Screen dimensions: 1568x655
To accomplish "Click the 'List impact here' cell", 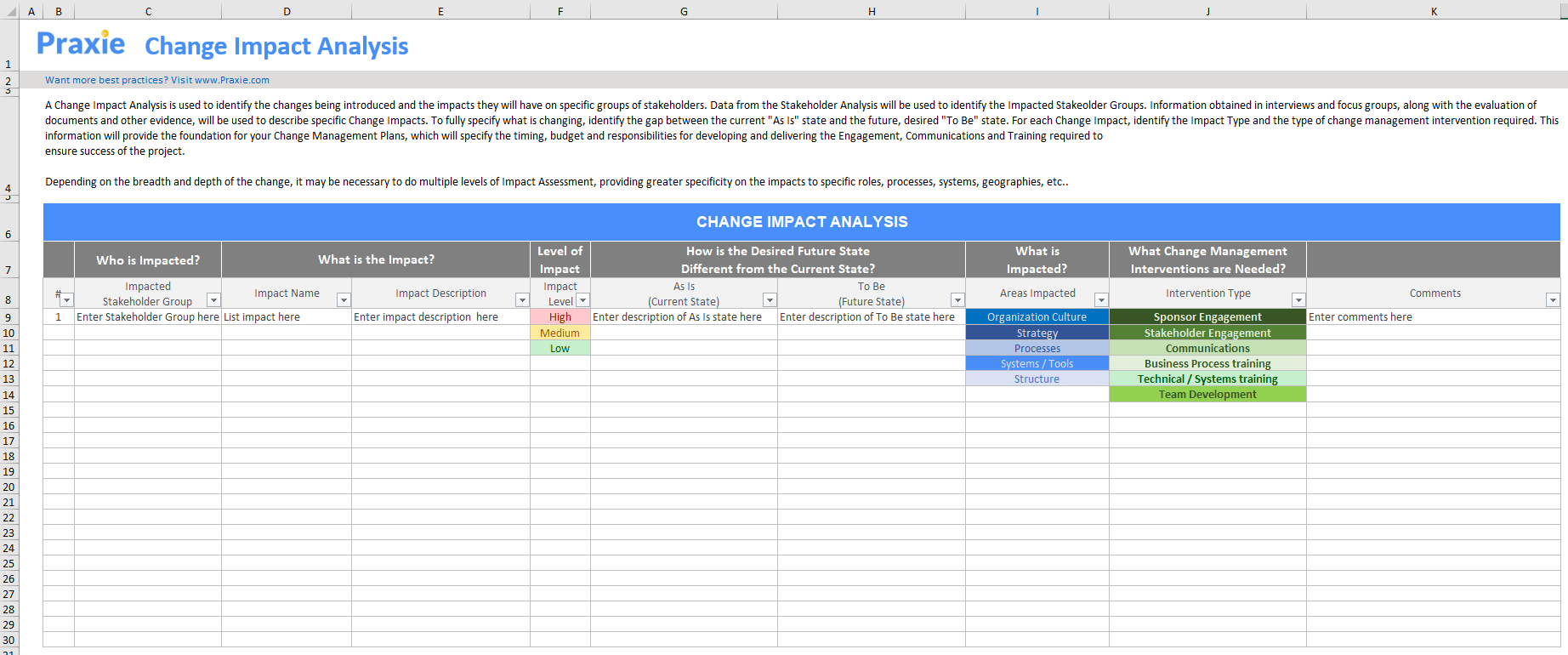I will click(x=287, y=316).
